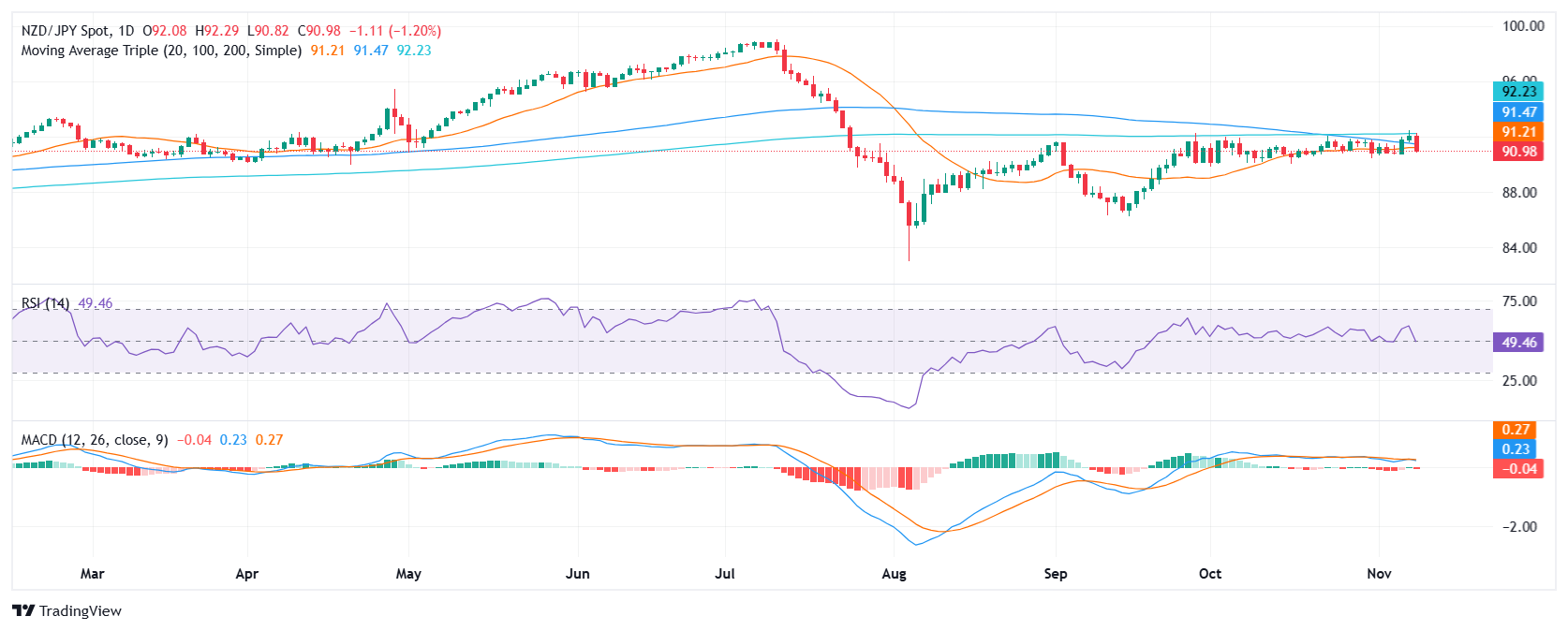Click the blue 91.47 moving average tag
Image resolution: width=1568 pixels, height=631 pixels.
pyautogui.click(x=1517, y=112)
